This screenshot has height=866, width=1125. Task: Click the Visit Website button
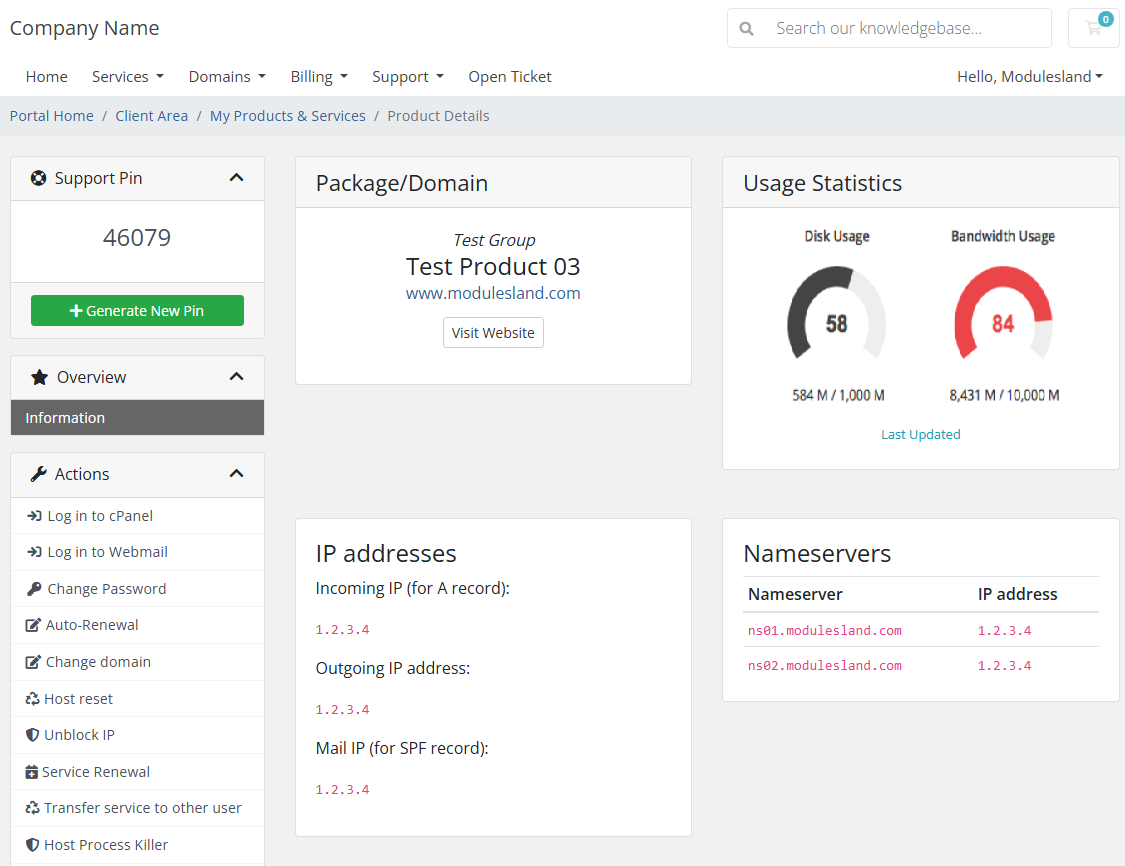[493, 333]
